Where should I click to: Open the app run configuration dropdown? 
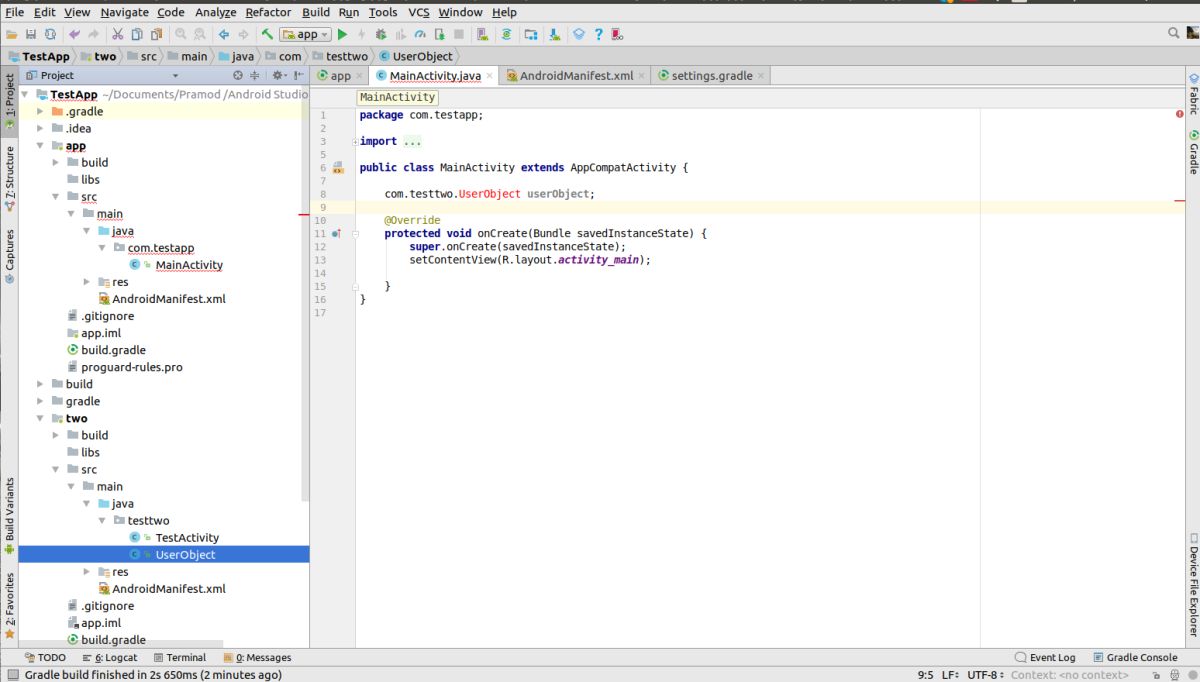(x=306, y=34)
